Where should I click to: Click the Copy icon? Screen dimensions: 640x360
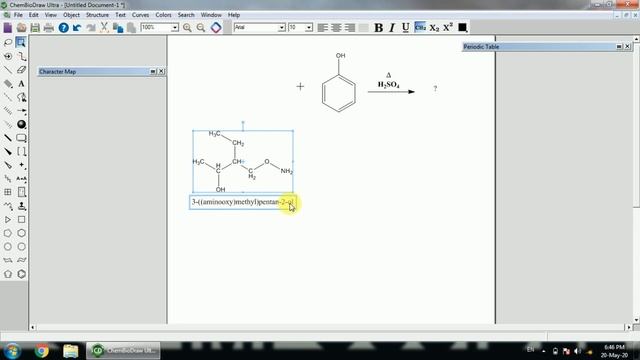pyautogui.click(x=118, y=27)
